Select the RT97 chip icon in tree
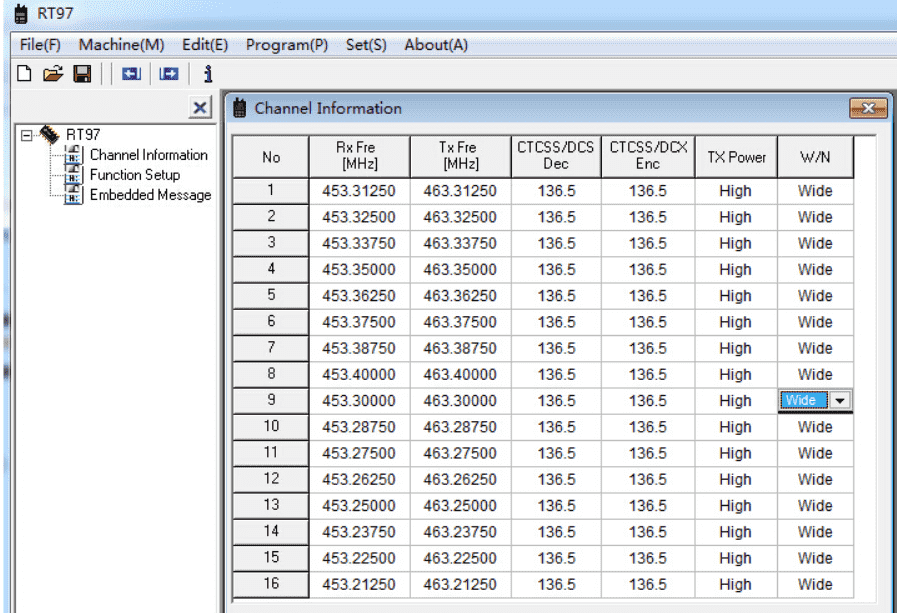 pyautogui.click(x=50, y=136)
